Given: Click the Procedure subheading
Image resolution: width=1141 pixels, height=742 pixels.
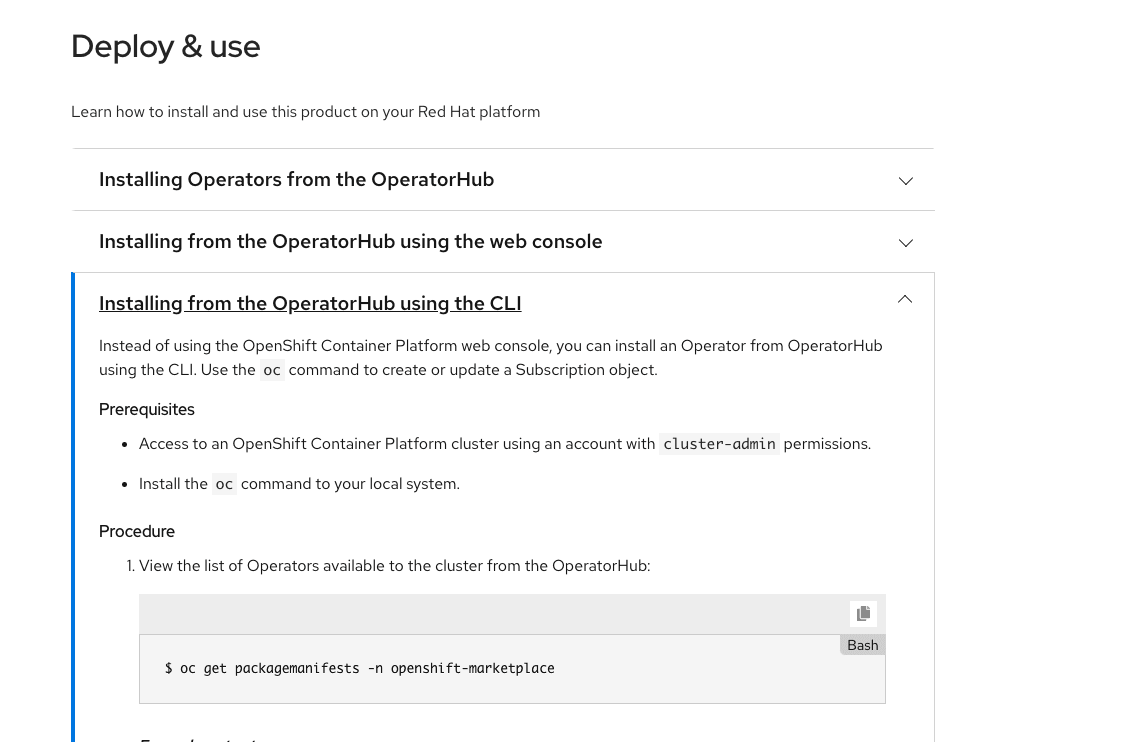Looking at the screenshot, I should click(137, 532).
